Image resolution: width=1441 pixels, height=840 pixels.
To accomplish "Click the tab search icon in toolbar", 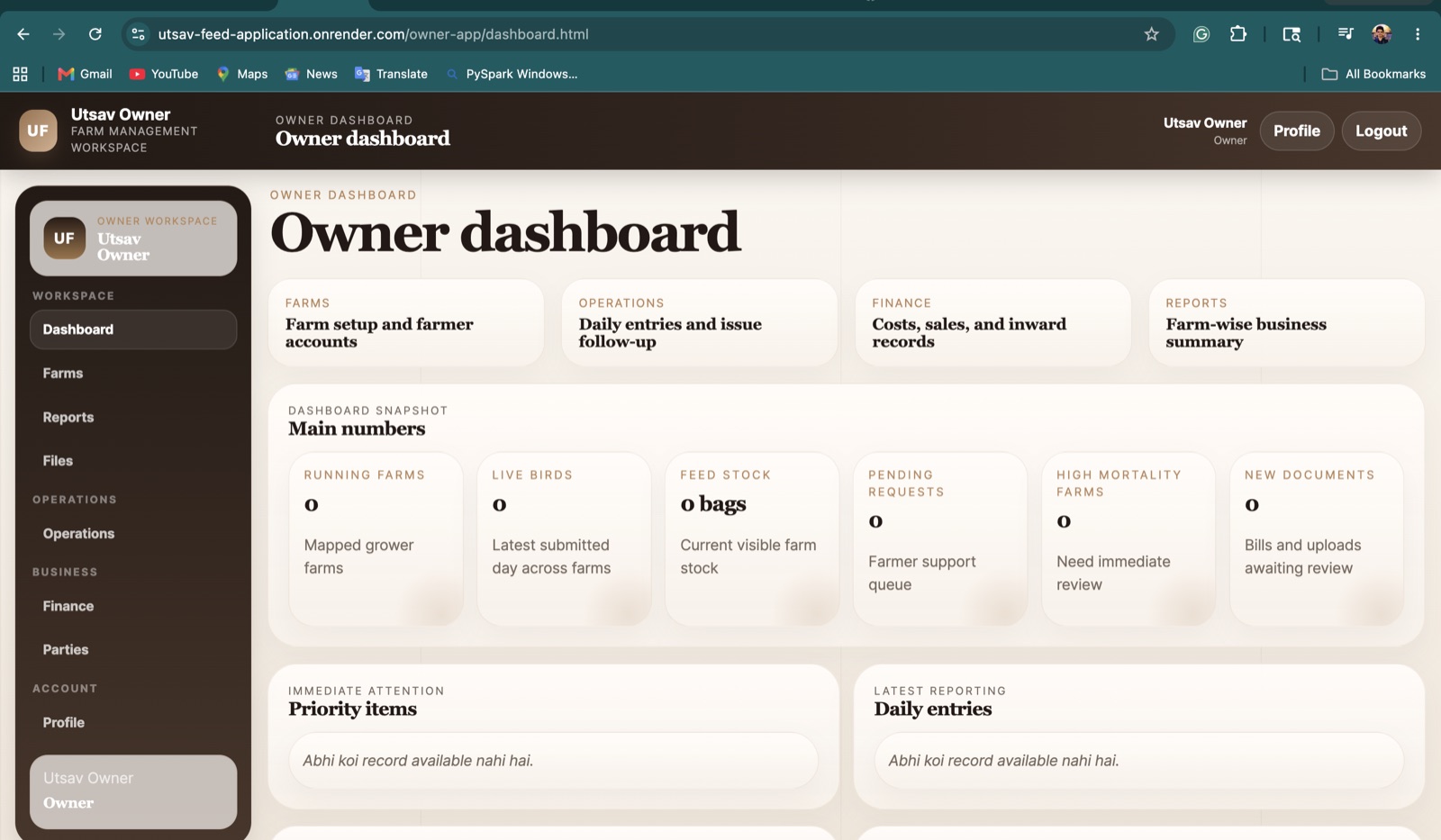I will tap(1291, 34).
